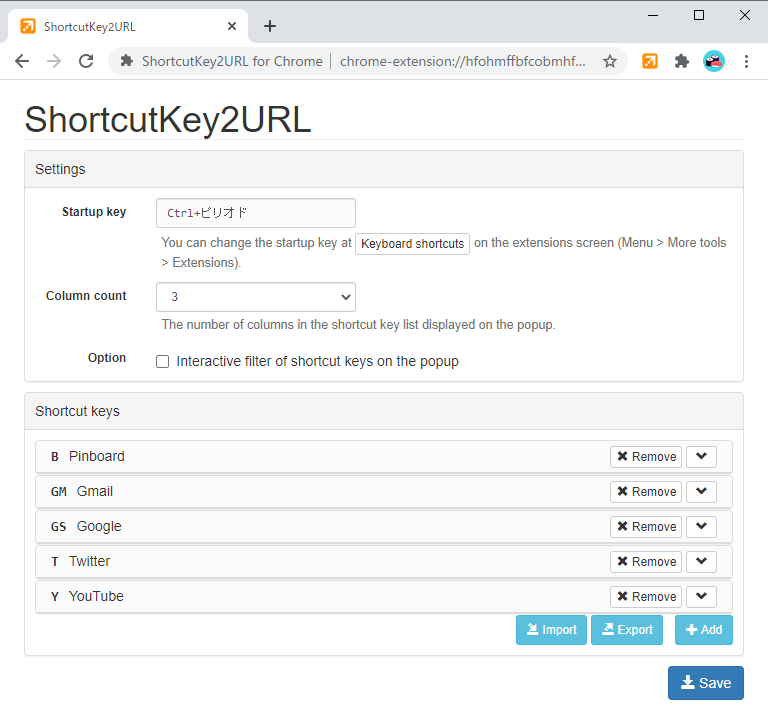The height and width of the screenshot is (716, 768).
Task: Remove the Google shortcut
Action: 646,526
